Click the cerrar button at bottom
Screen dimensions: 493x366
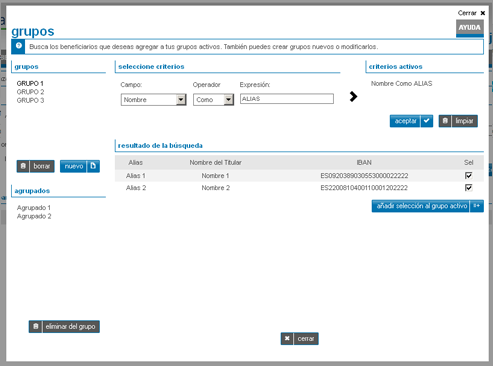300,339
